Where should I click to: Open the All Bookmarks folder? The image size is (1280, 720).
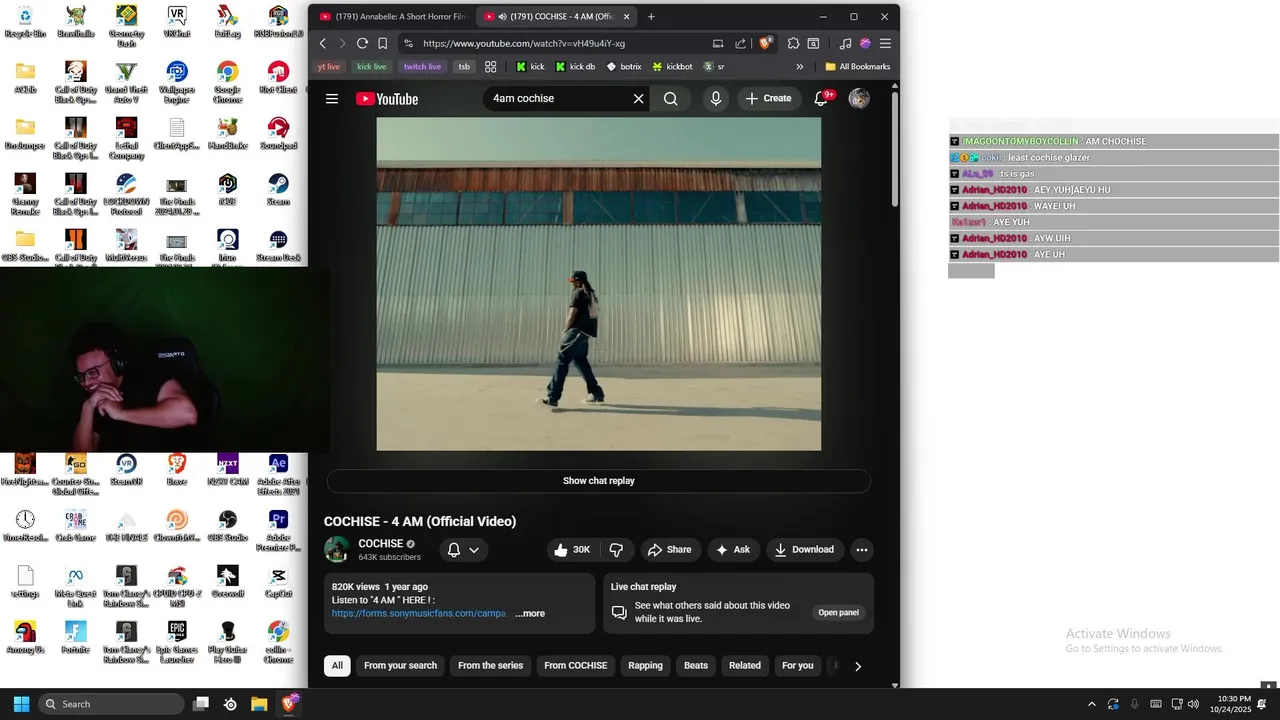[x=857, y=67]
